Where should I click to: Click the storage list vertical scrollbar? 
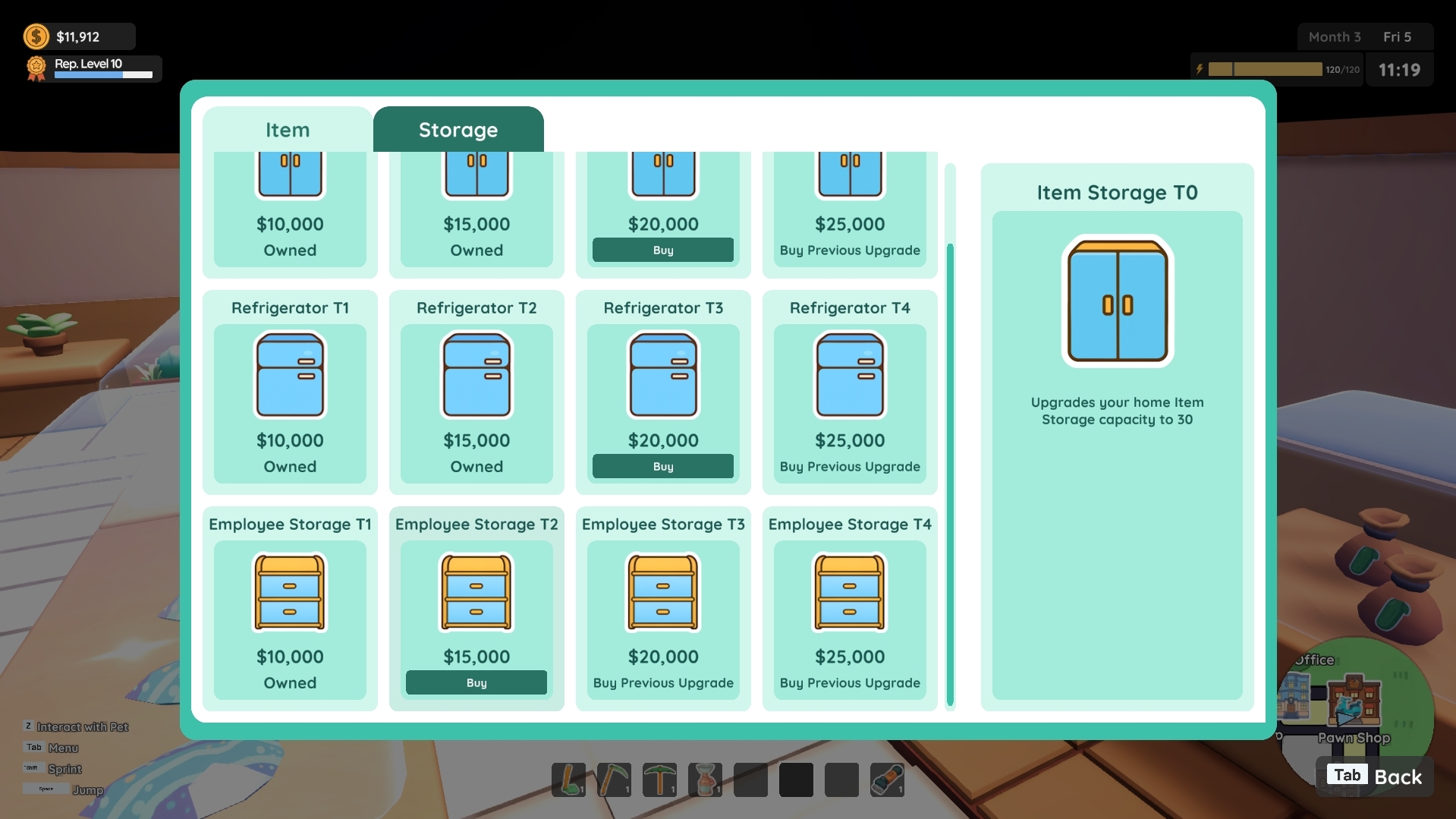click(x=950, y=436)
